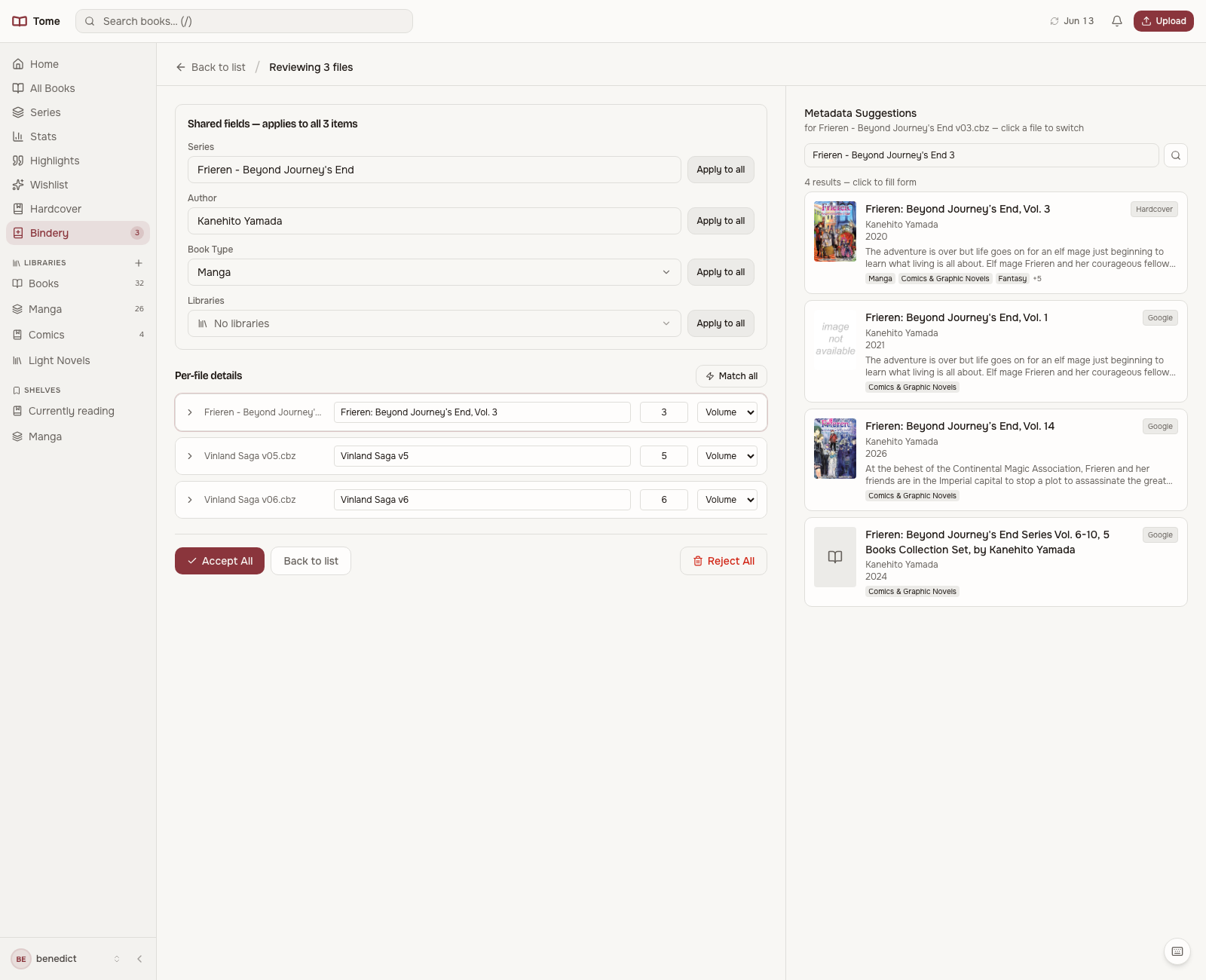Open the Stats page
This screenshot has width=1206, height=980.
(x=78, y=136)
